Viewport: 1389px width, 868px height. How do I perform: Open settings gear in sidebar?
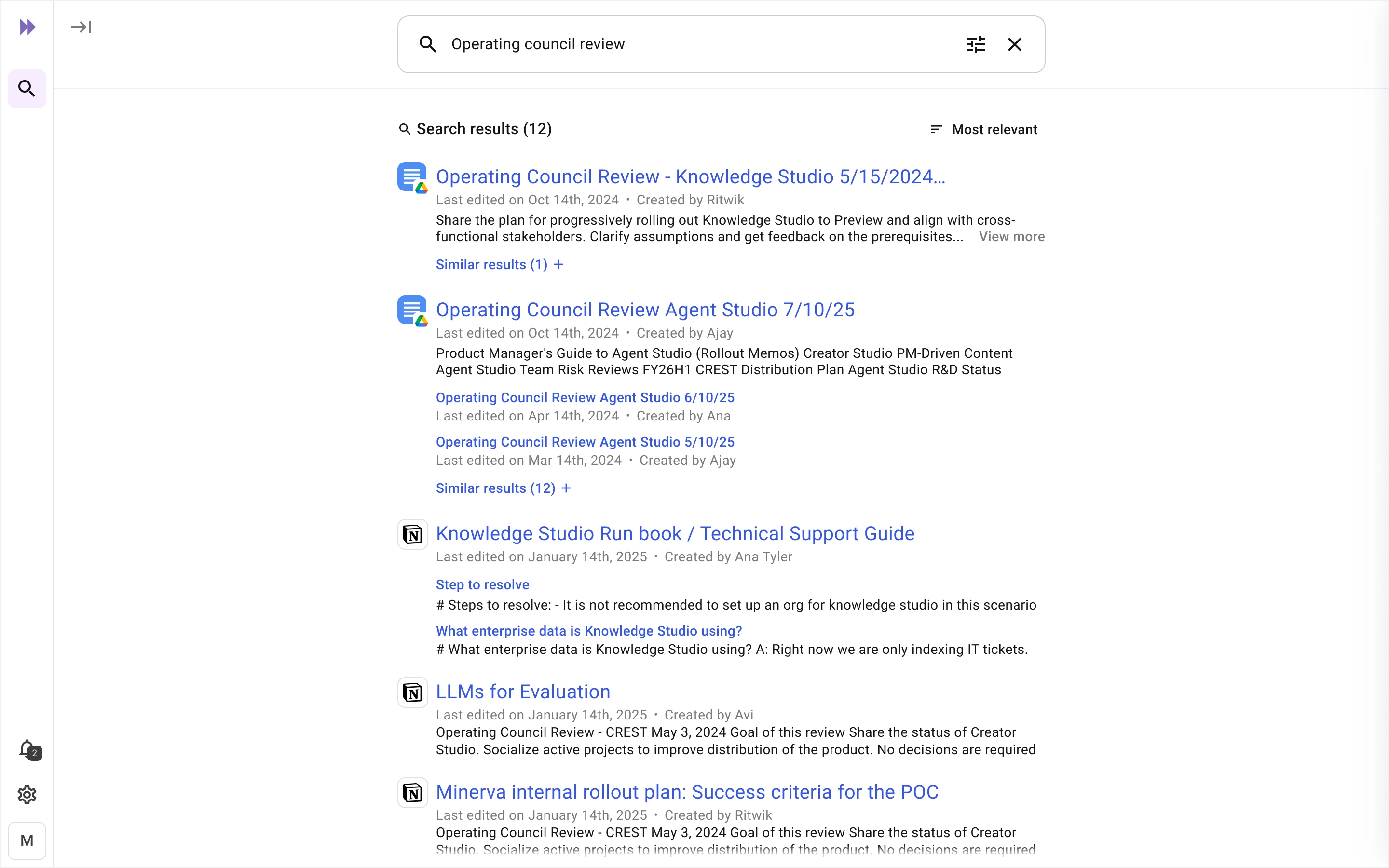(x=27, y=795)
